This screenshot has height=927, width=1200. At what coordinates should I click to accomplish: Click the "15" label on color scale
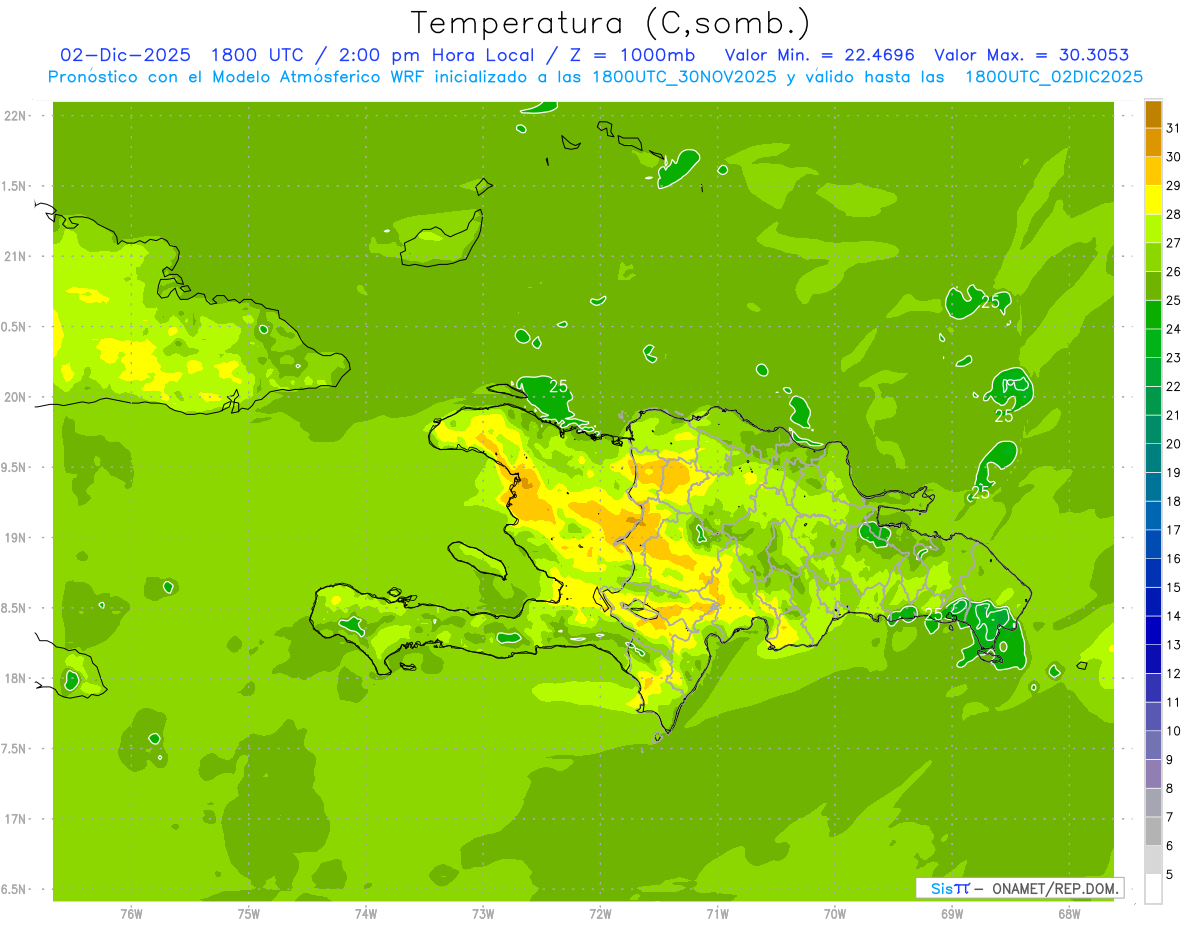pyautogui.click(x=1173, y=587)
